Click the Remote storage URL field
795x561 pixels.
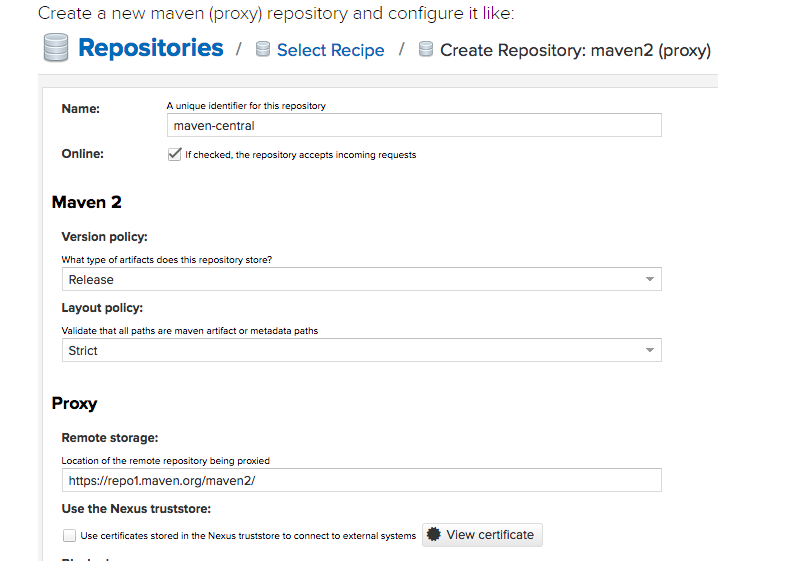tap(361, 481)
